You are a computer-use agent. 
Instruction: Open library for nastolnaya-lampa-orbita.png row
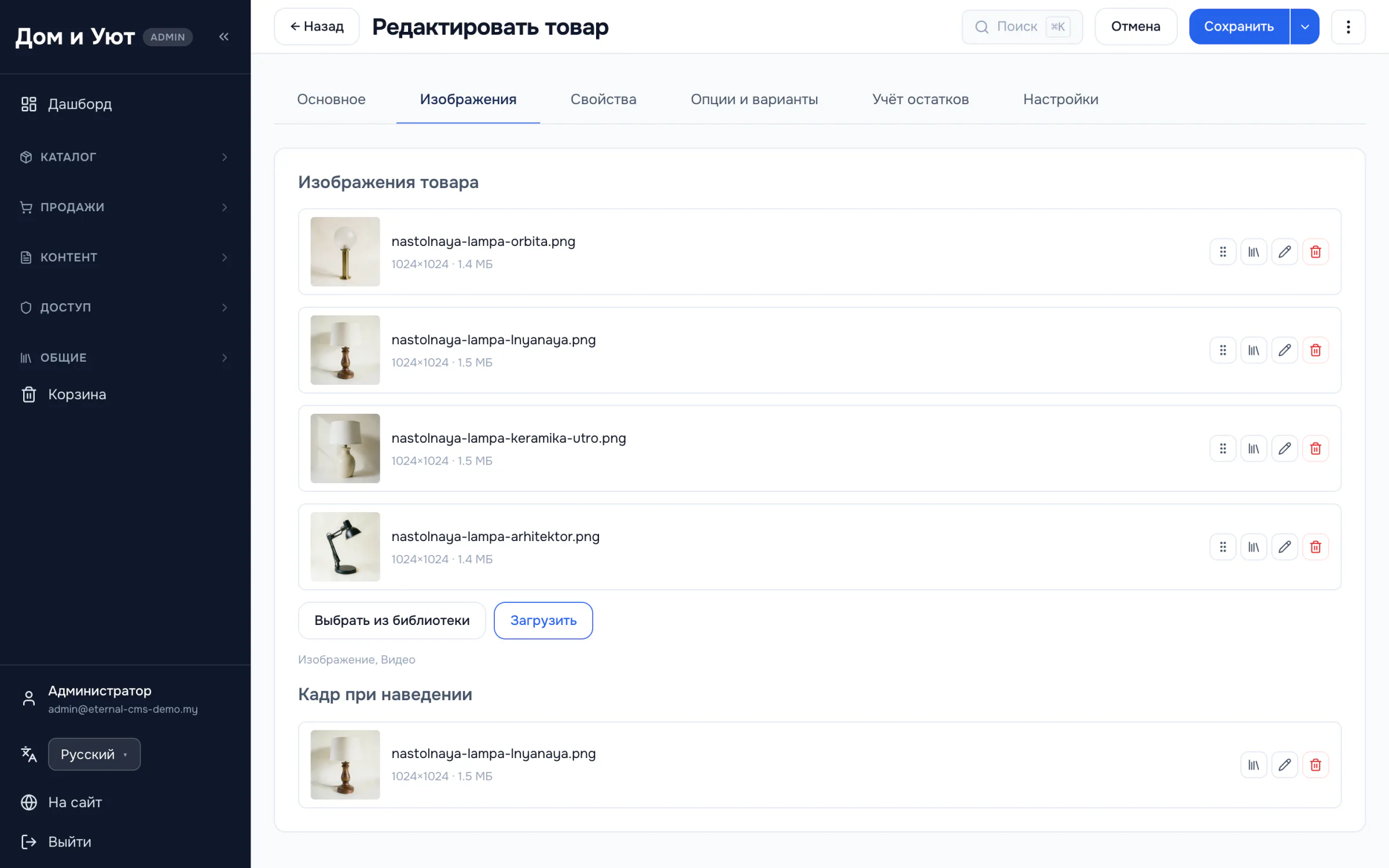click(x=1254, y=252)
